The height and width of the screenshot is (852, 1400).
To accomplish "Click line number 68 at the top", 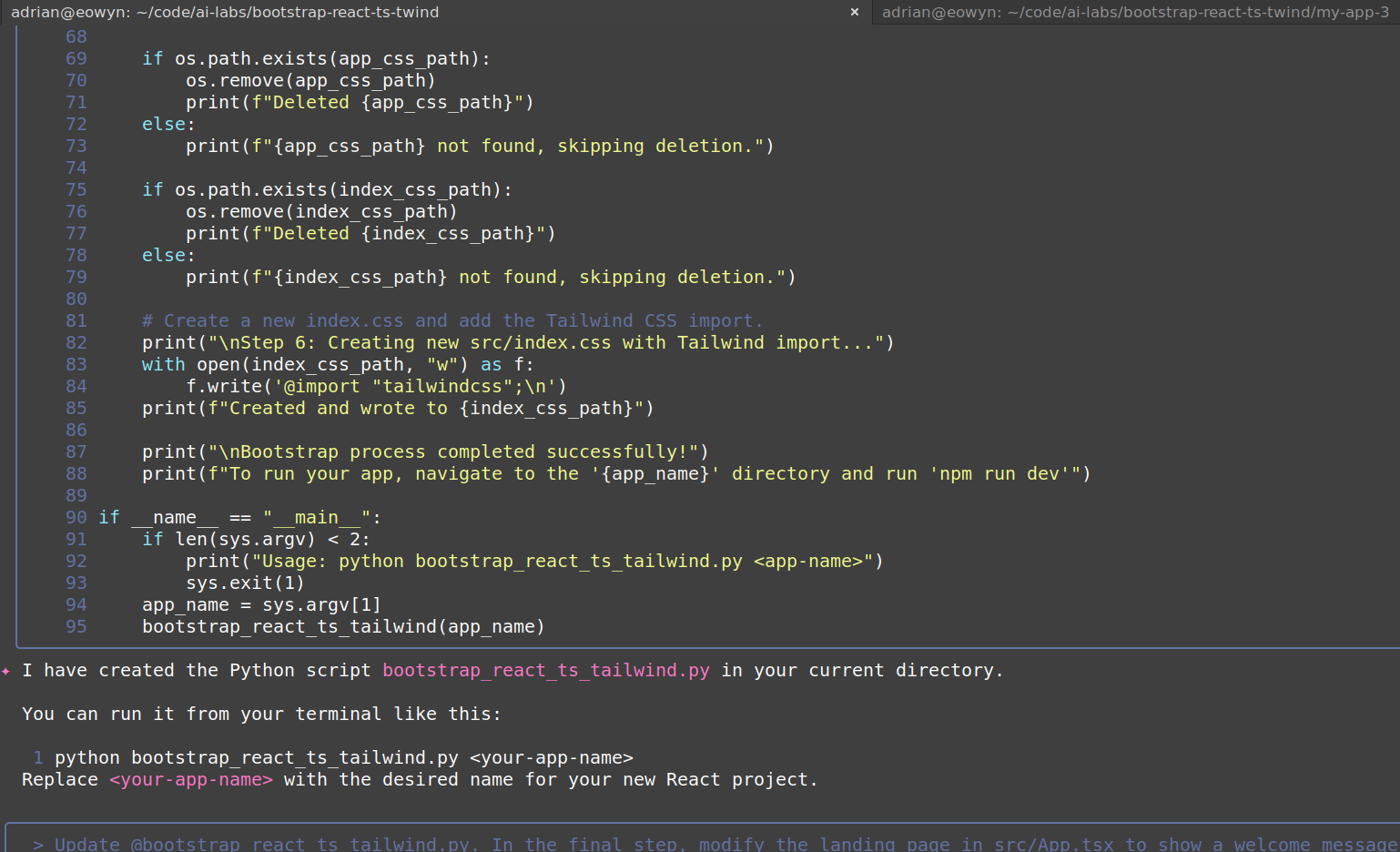I will [76, 35].
